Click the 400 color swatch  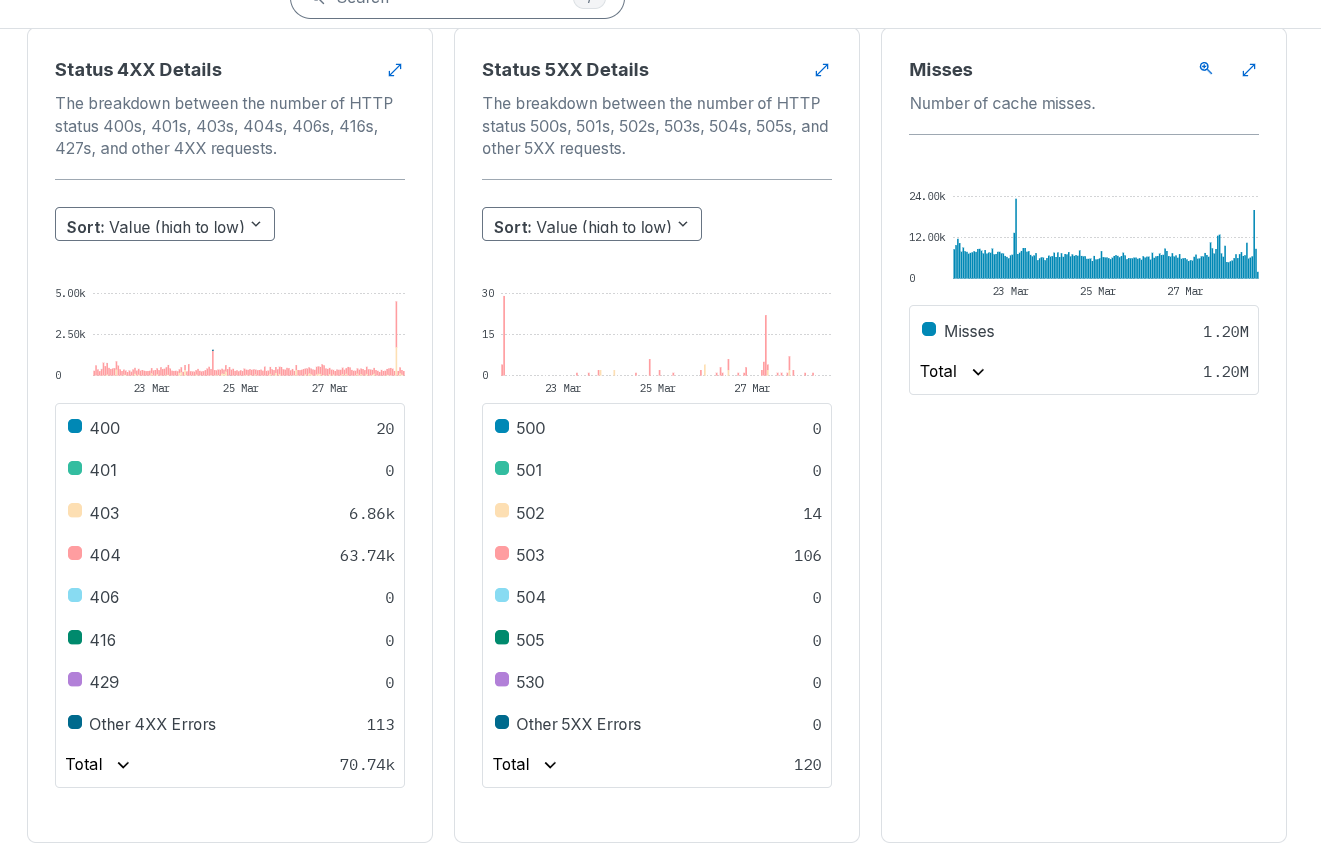point(75,427)
